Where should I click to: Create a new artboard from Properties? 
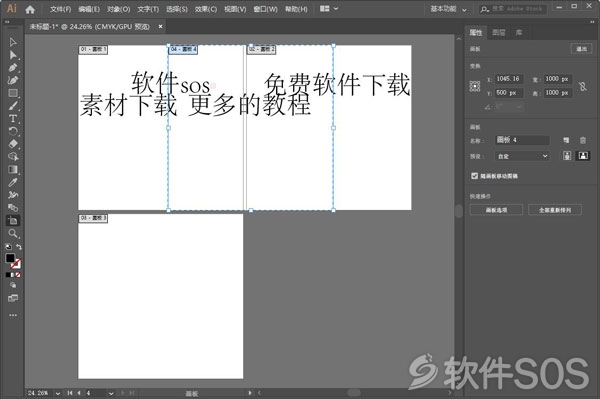point(566,140)
